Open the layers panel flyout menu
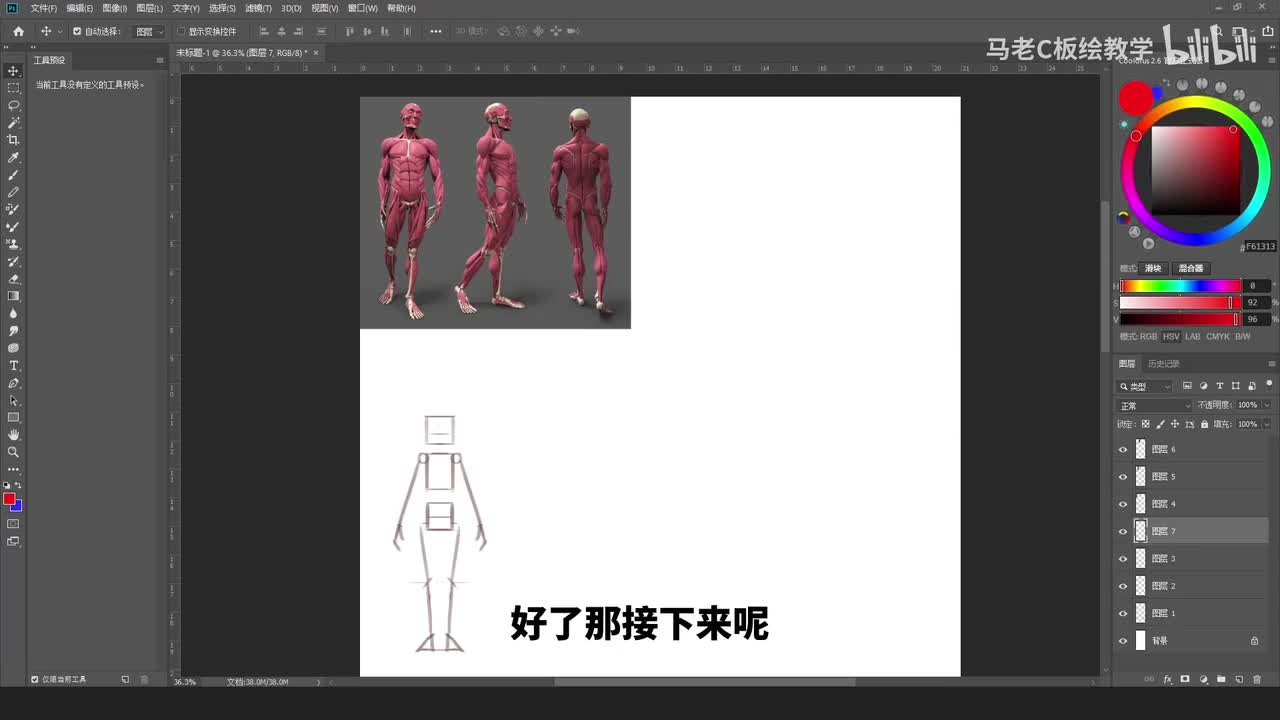Image resolution: width=1280 pixels, height=720 pixels. [x=1271, y=364]
